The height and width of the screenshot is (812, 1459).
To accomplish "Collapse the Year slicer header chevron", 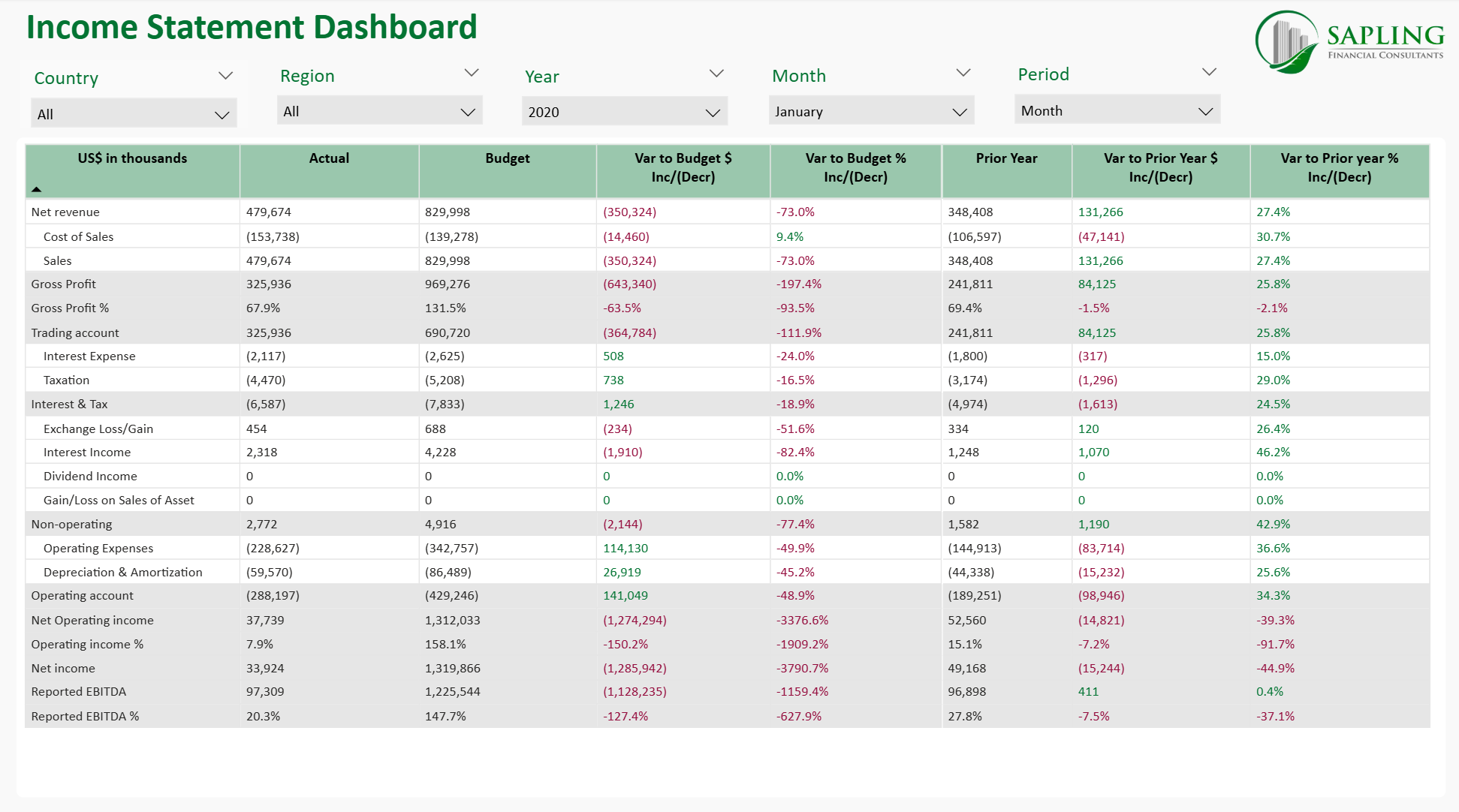I will (x=716, y=74).
